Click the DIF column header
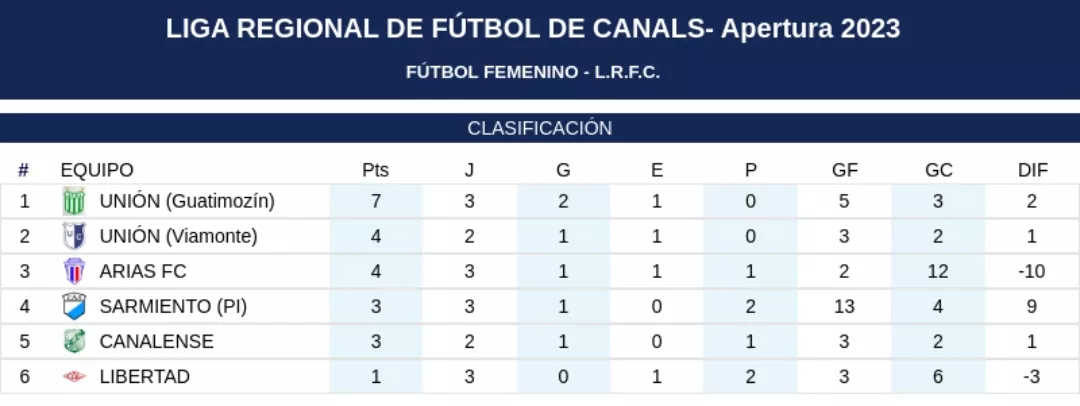Image resolution: width=1080 pixels, height=406 pixels. click(x=1033, y=170)
